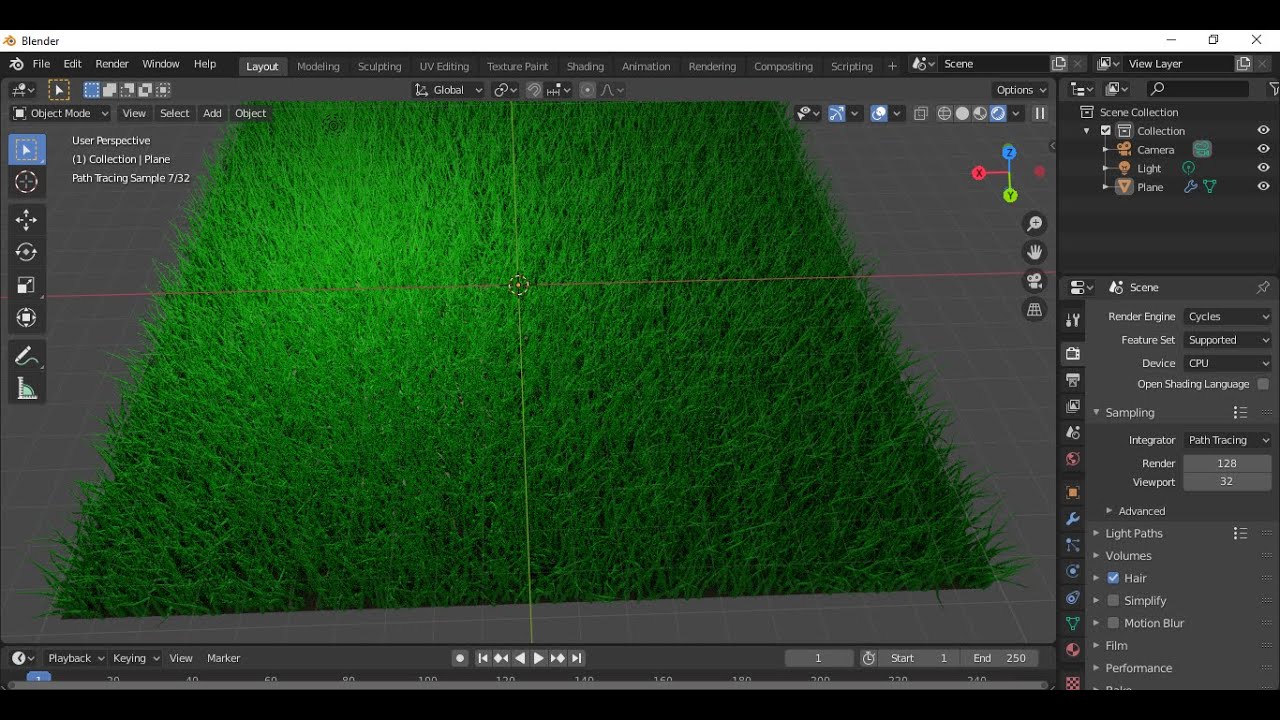The width and height of the screenshot is (1280, 720).
Task: Switch to solid viewport shading
Action: click(962, 113)
